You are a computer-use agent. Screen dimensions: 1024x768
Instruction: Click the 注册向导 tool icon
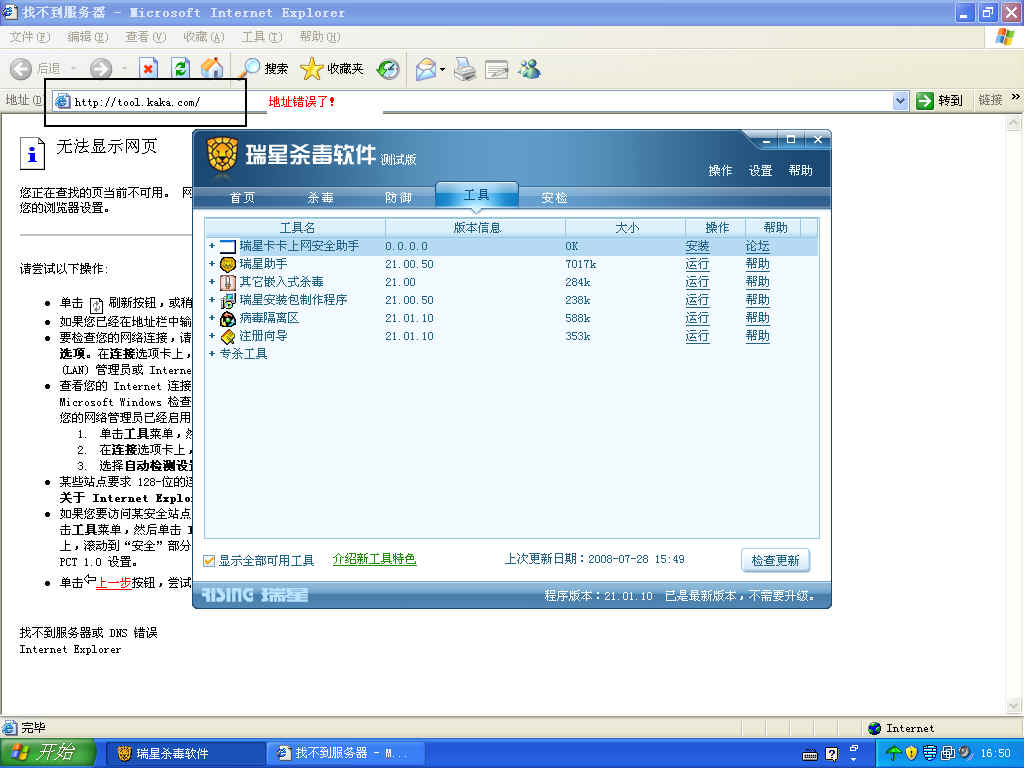coord(228,336)
